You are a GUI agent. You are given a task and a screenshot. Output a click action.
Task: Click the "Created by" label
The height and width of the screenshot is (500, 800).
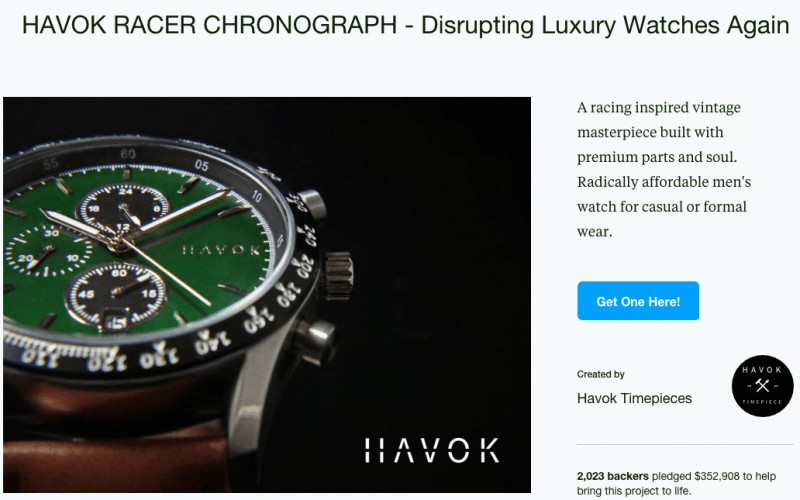click(x=601, y=374)
